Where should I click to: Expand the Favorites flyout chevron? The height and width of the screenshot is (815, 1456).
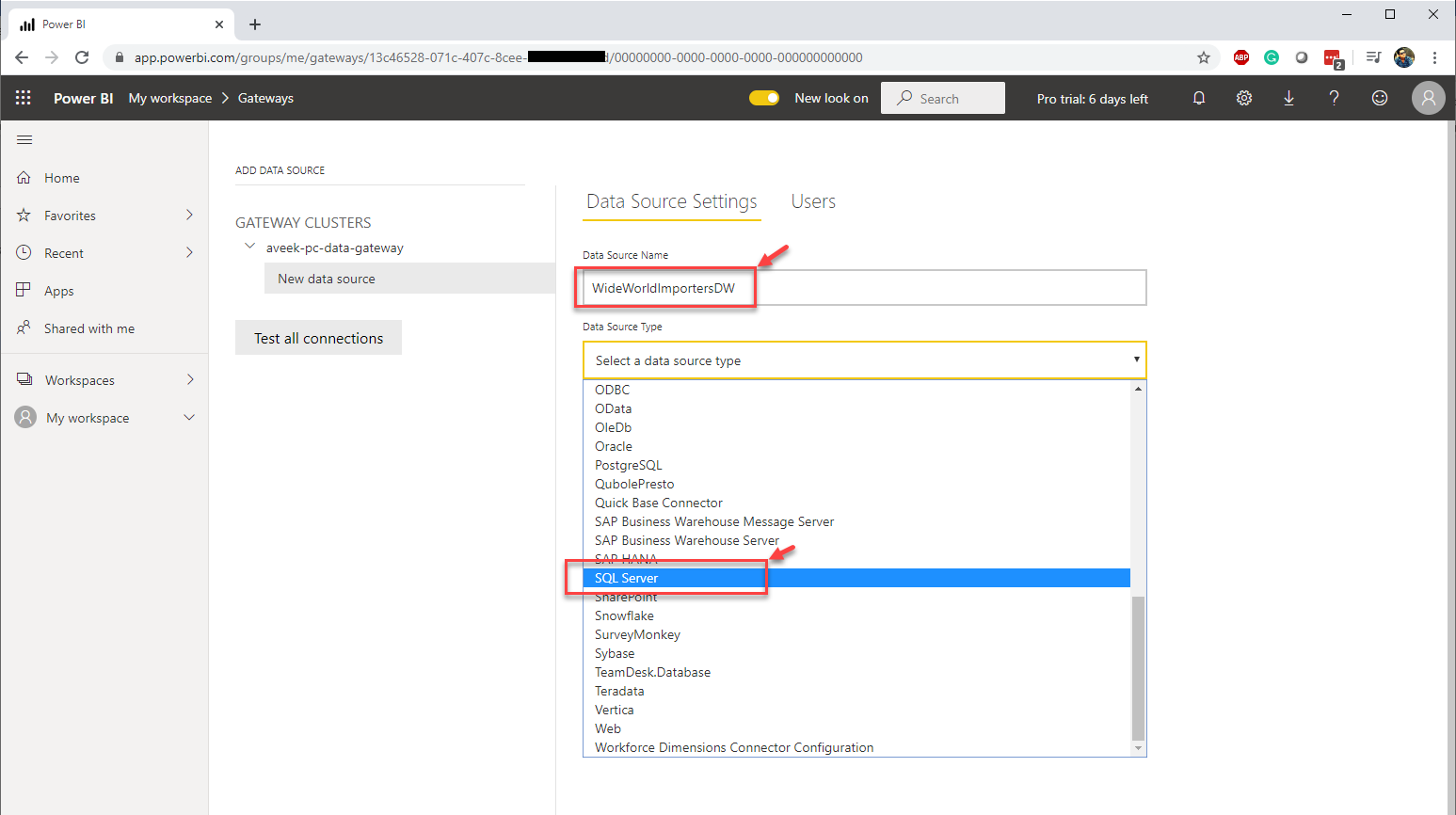pyautogui.click(x=189, y=216)
